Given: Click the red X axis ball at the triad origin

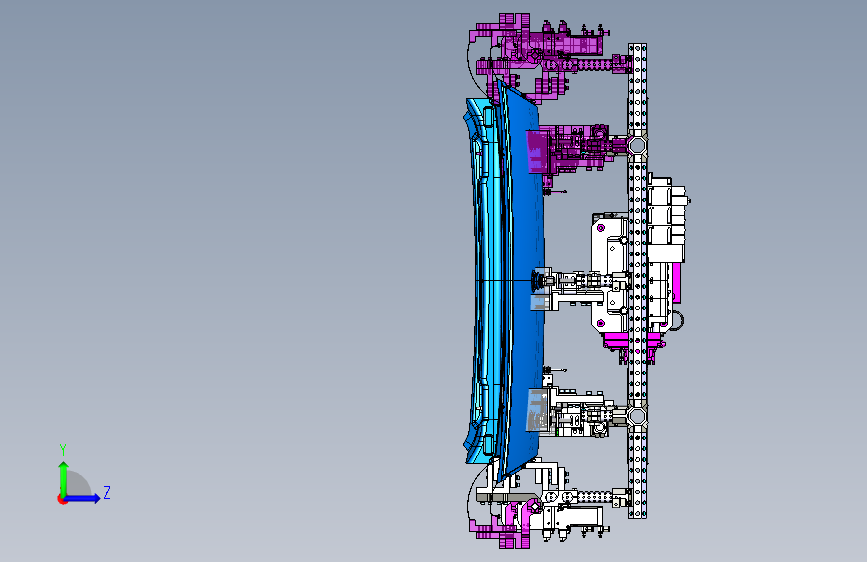Looking at the screenshot, I should [x=62, y=499].
